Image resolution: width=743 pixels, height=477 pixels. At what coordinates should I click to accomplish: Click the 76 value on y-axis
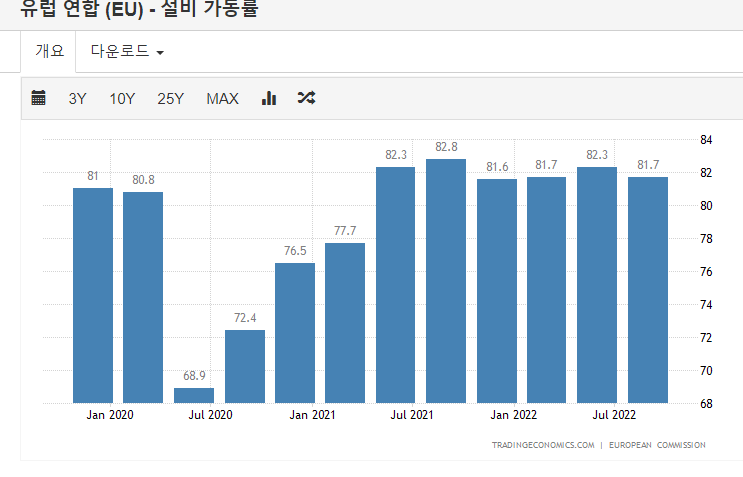706,272
